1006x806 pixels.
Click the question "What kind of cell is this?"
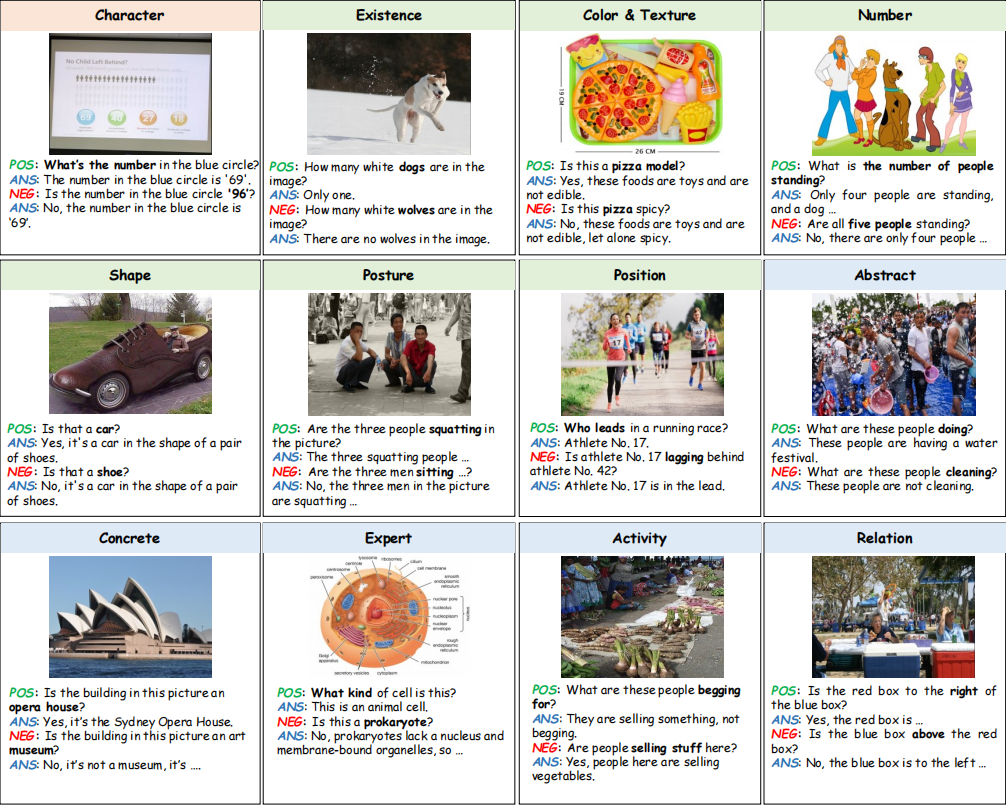pos(384,693)
